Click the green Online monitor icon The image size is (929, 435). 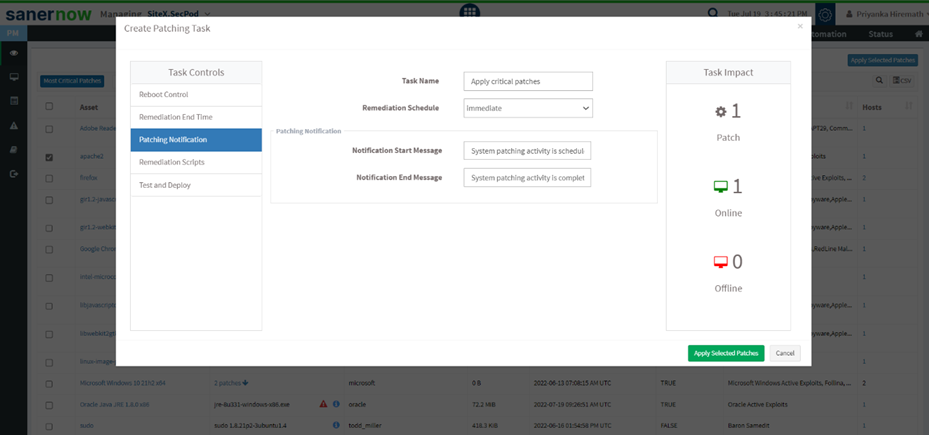(720, 187)
